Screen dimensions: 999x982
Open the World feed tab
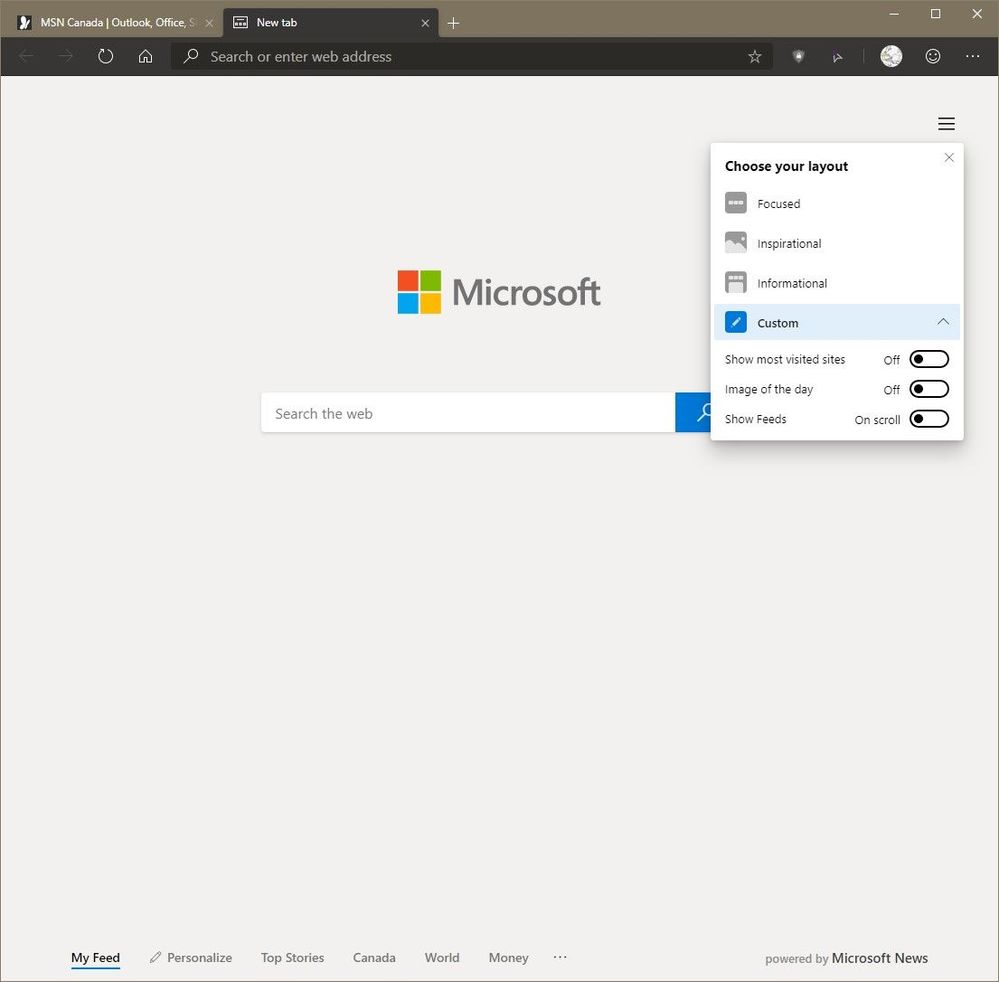pos(442,958)
